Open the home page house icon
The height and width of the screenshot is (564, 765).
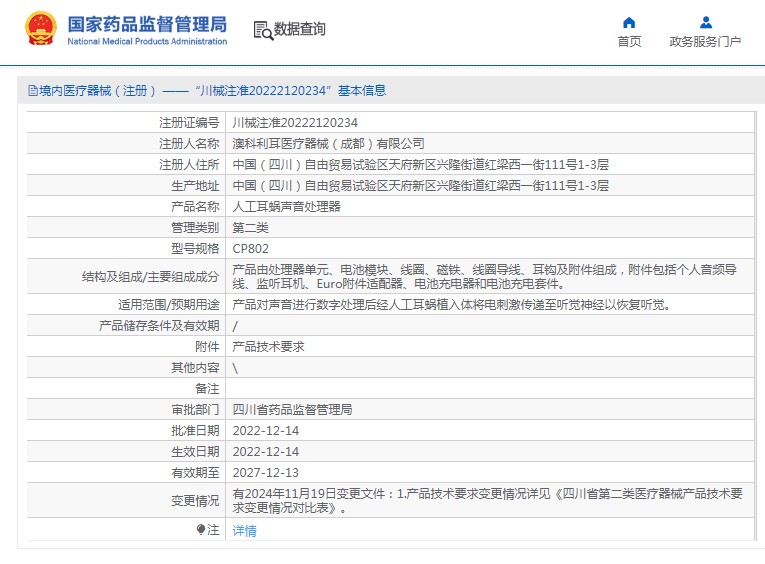click(629, 22)
